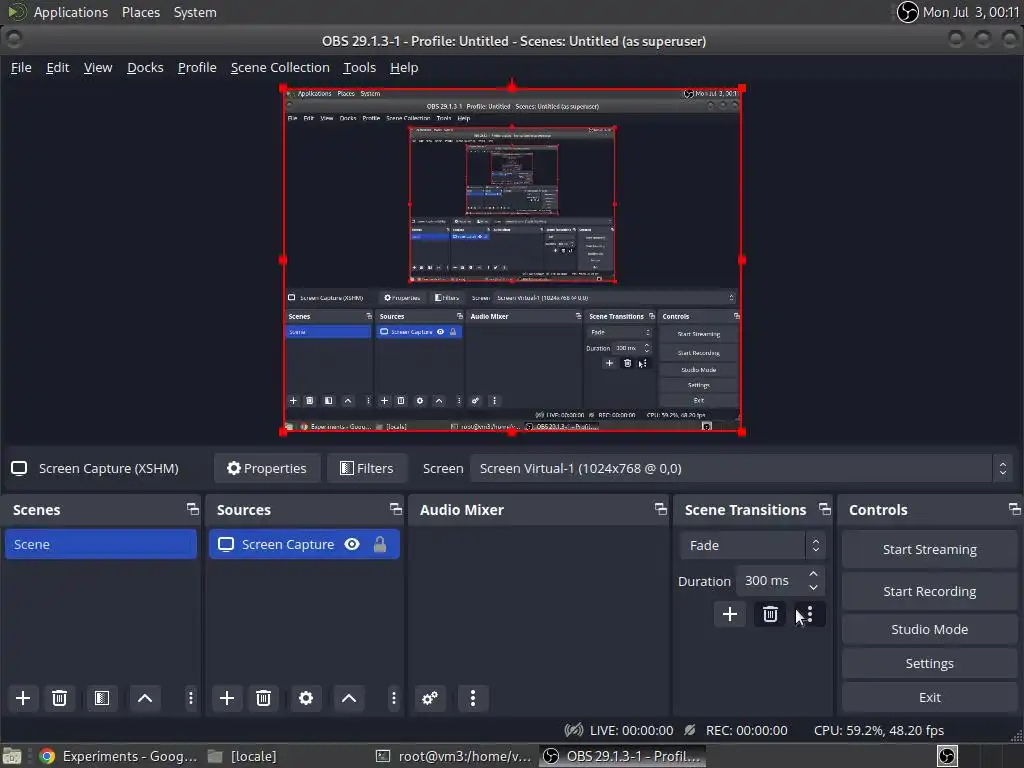Add a scene transition with plus icon

click(729, 614)
